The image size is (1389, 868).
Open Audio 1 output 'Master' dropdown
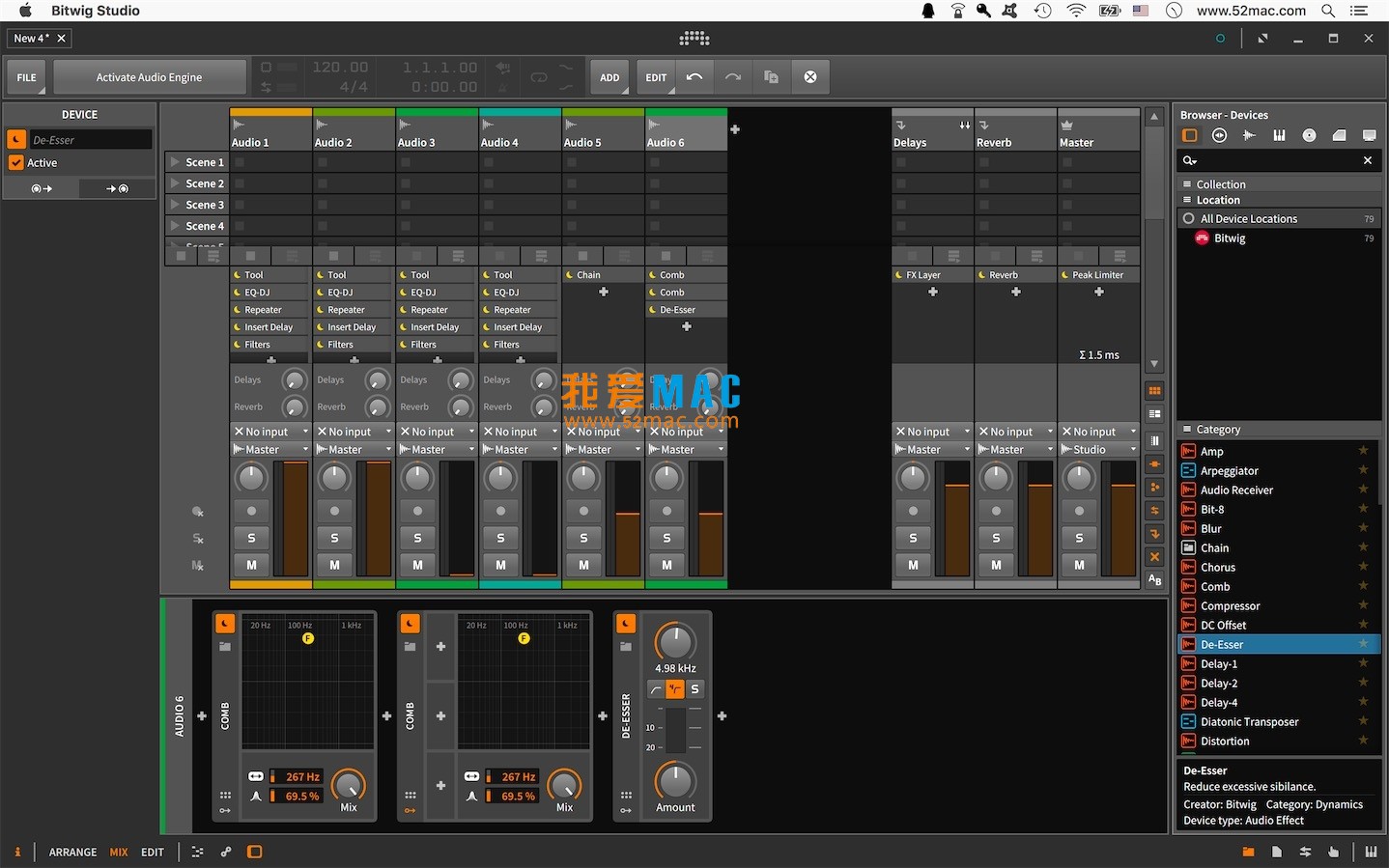click(x=270, y=449)
